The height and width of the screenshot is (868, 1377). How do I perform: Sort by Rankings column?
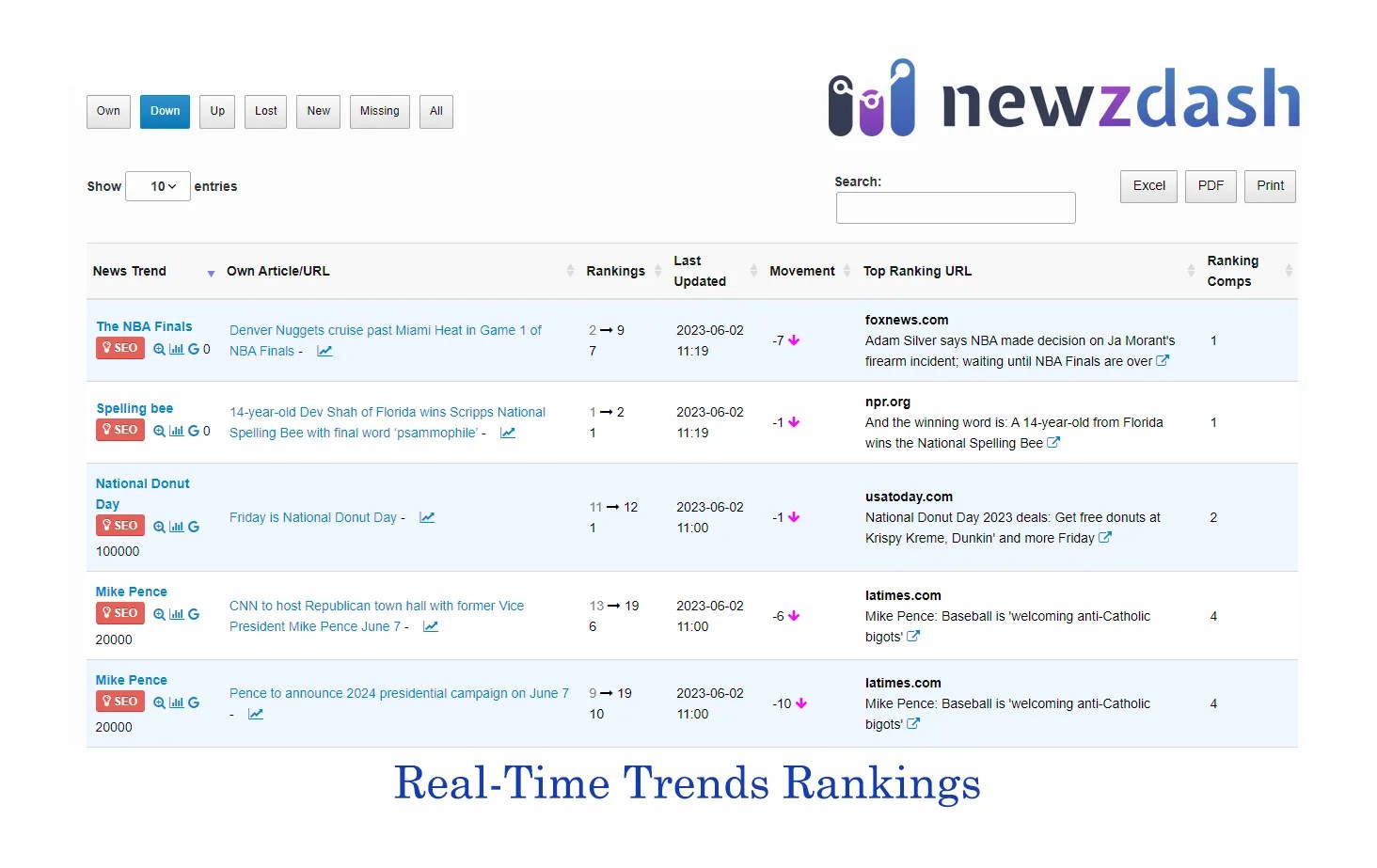[624, 271]
